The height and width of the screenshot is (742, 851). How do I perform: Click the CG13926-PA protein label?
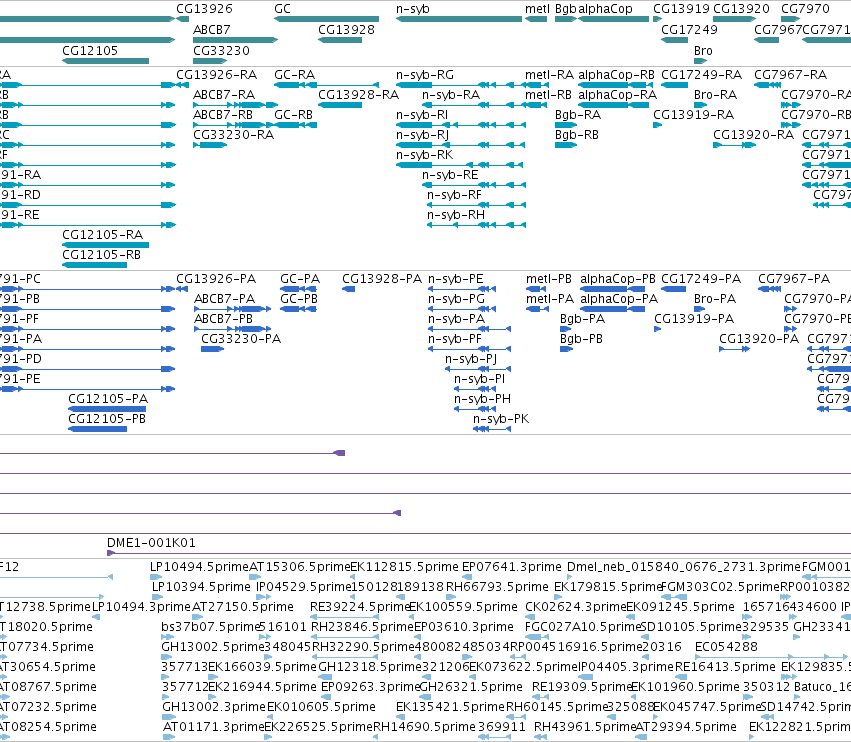pyautogui.click(x=216, y=278)
